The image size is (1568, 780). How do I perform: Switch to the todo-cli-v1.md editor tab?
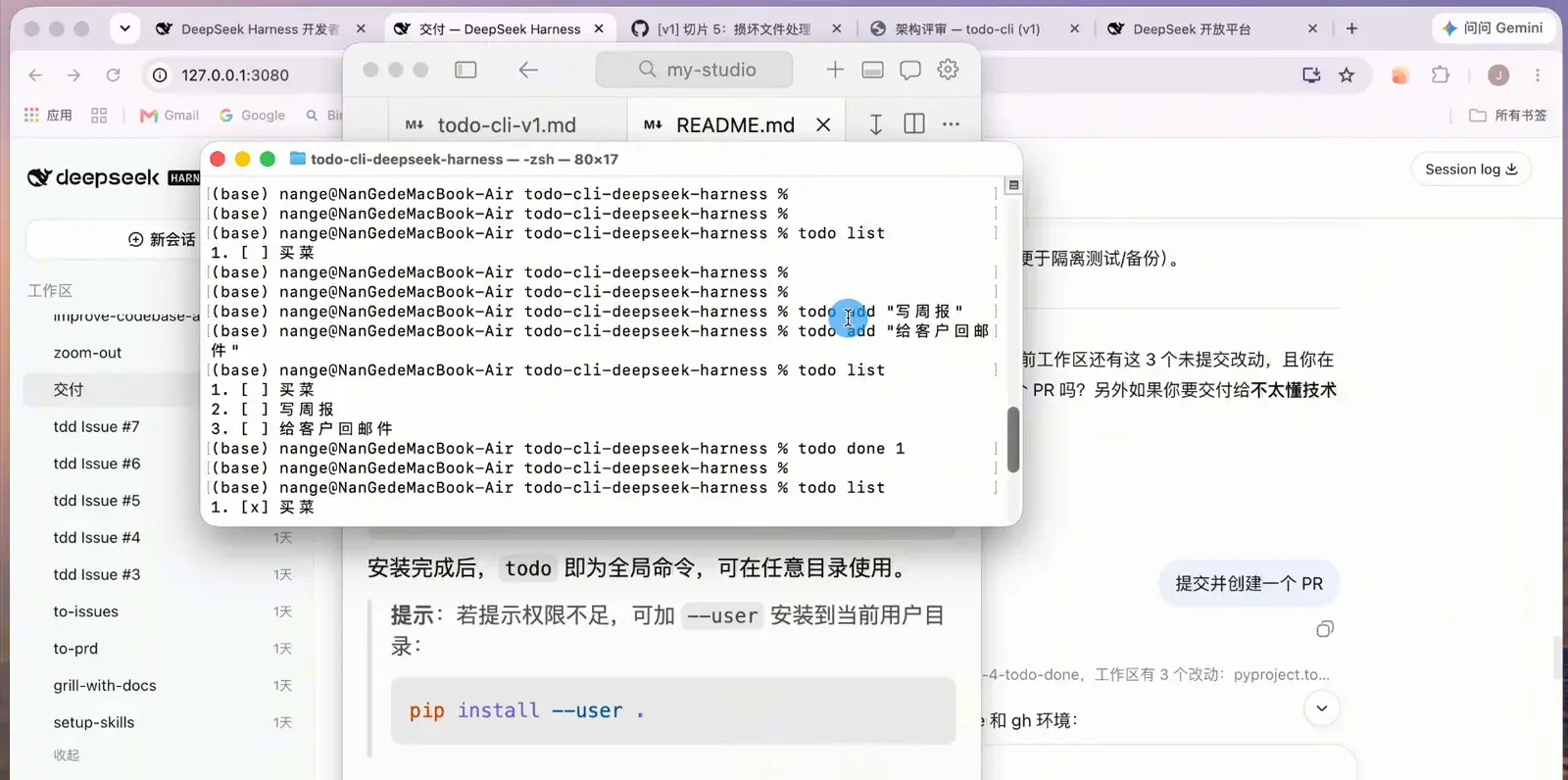tap(507, 124)
